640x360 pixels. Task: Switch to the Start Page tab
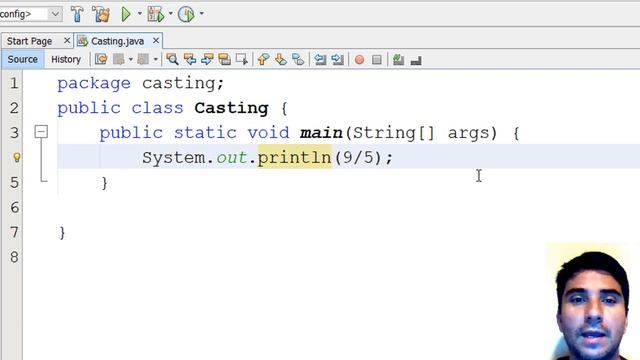coord(29,41)
